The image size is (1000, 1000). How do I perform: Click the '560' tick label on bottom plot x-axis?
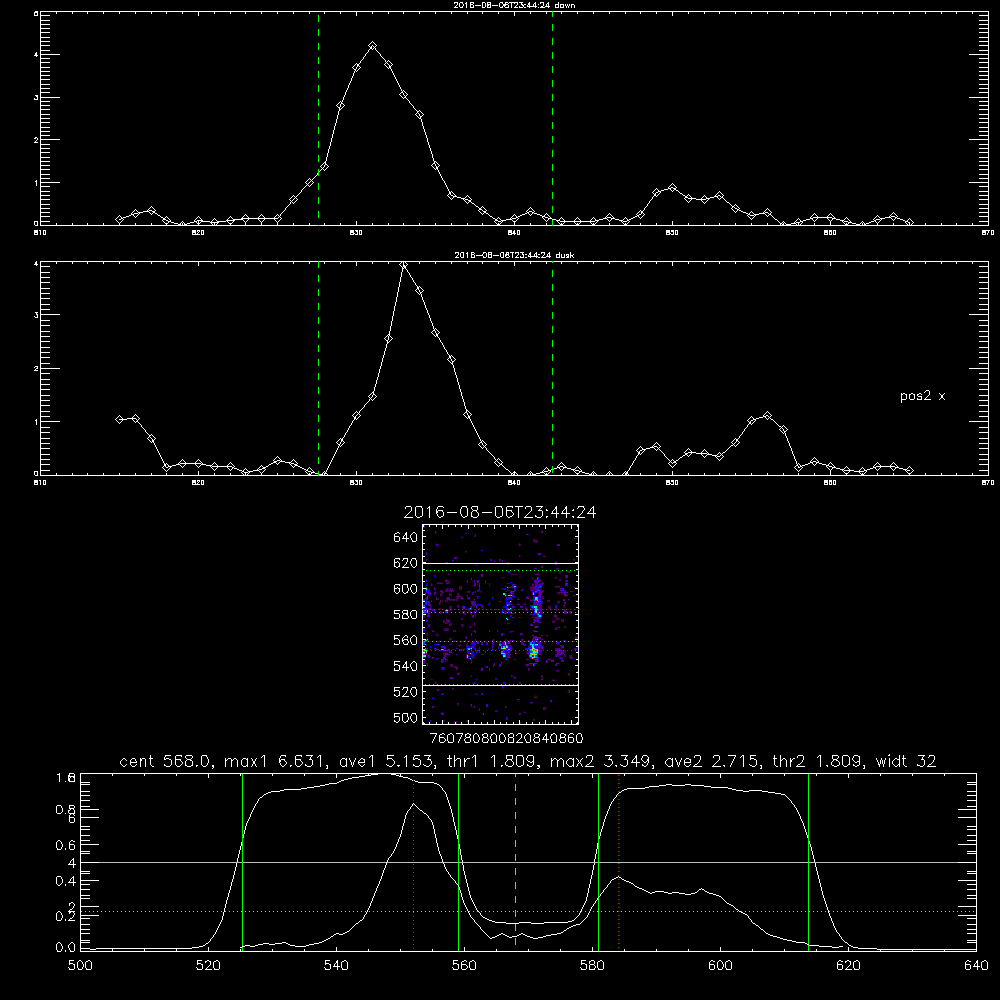coord(464,966)
